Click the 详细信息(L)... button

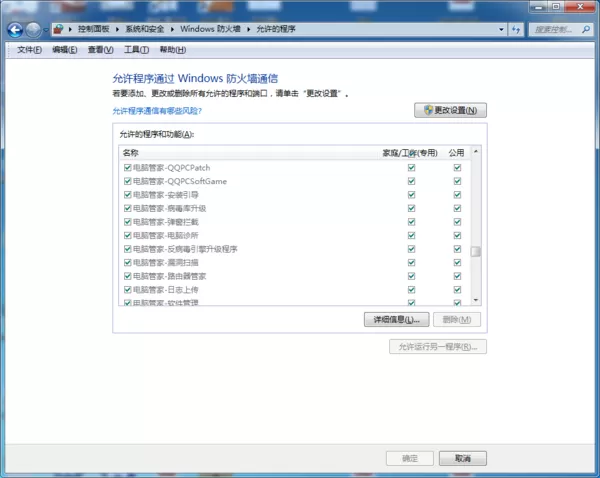click(x=396, y=320)
